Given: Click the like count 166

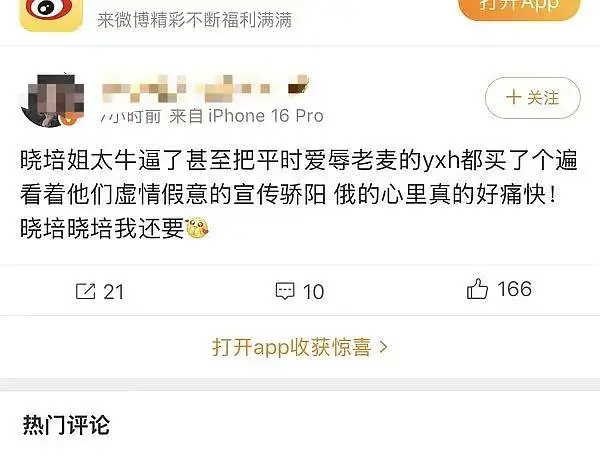Looking at the screenshot, I should coord(515,289).
